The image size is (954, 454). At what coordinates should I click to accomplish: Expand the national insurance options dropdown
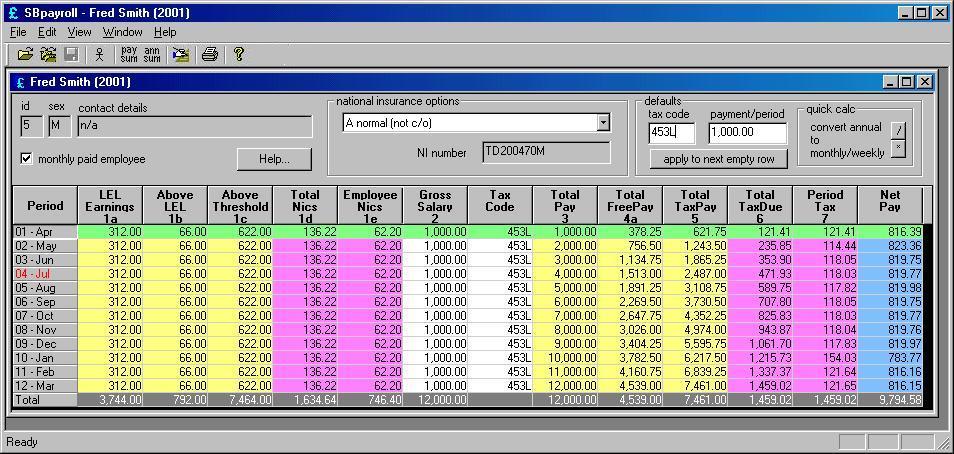click(x=603, y=123)
